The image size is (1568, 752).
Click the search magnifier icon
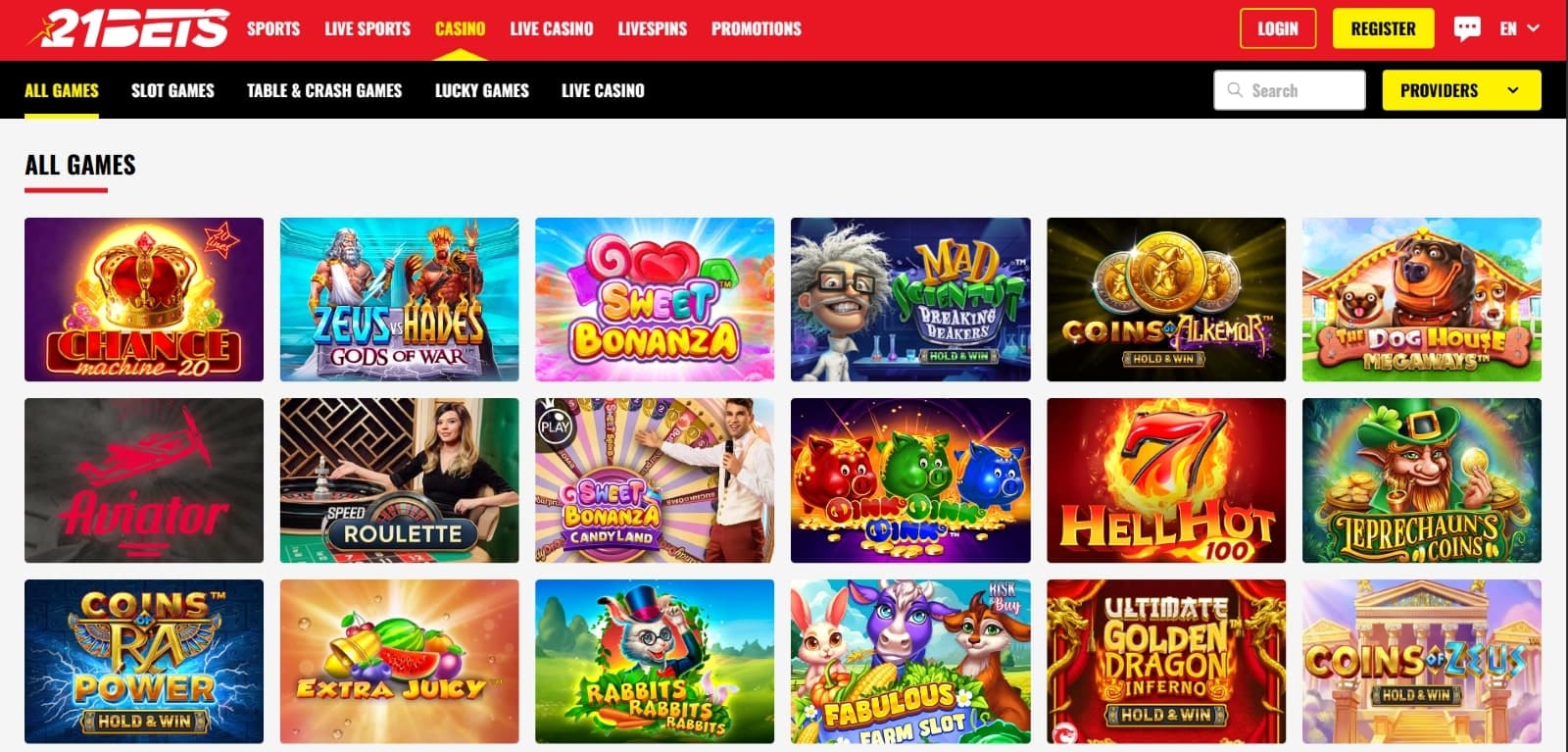1235,89
